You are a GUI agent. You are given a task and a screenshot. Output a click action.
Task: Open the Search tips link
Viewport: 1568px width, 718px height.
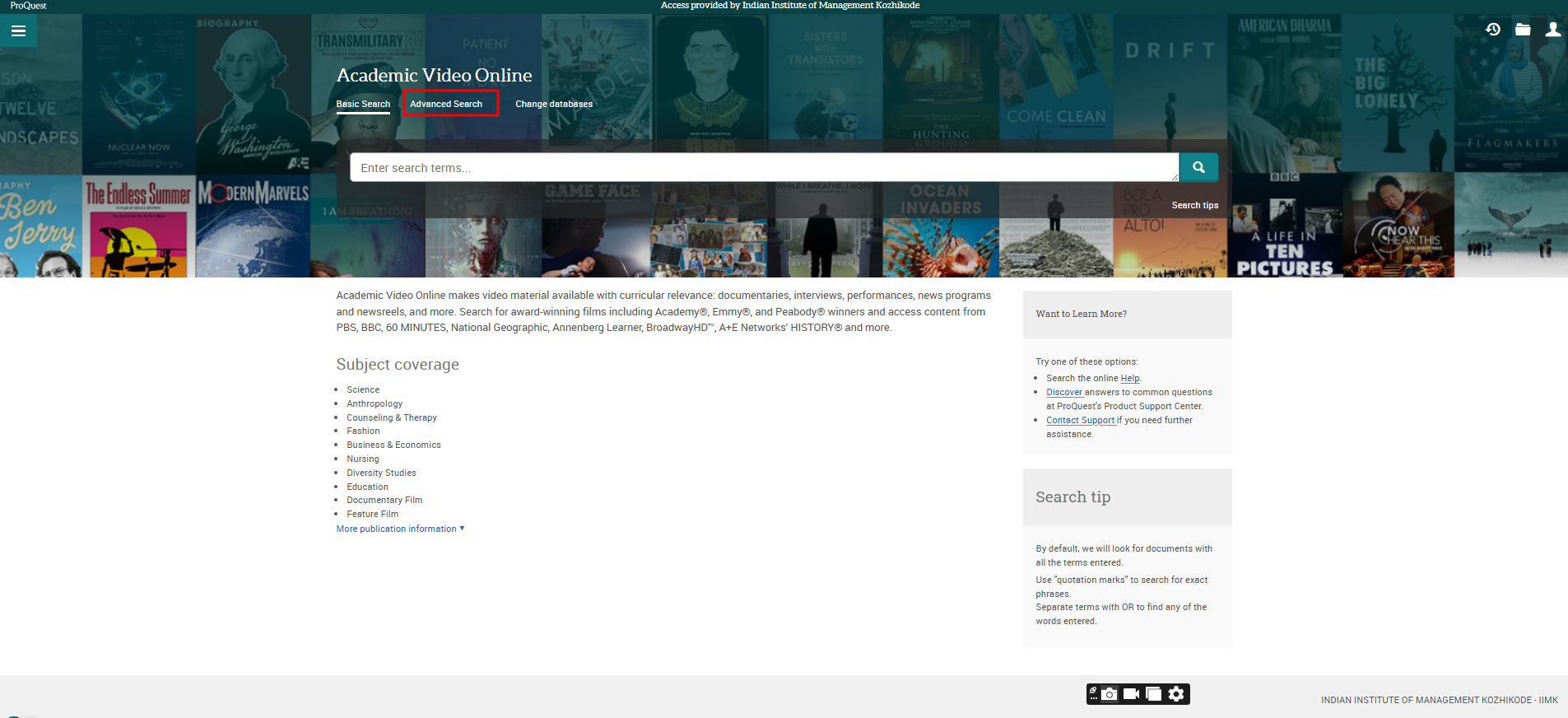click(1194, 205)
